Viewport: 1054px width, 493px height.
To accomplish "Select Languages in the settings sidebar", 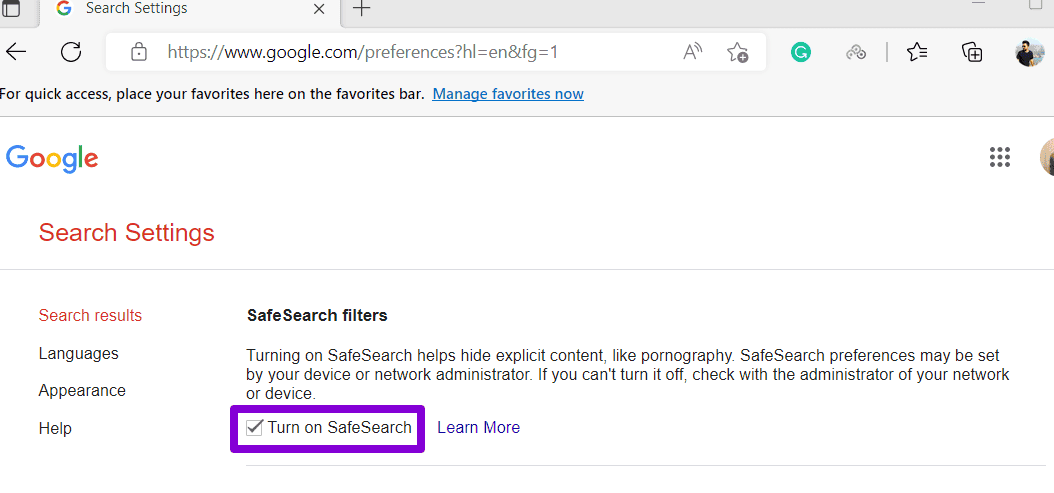I will pos(78,353).
